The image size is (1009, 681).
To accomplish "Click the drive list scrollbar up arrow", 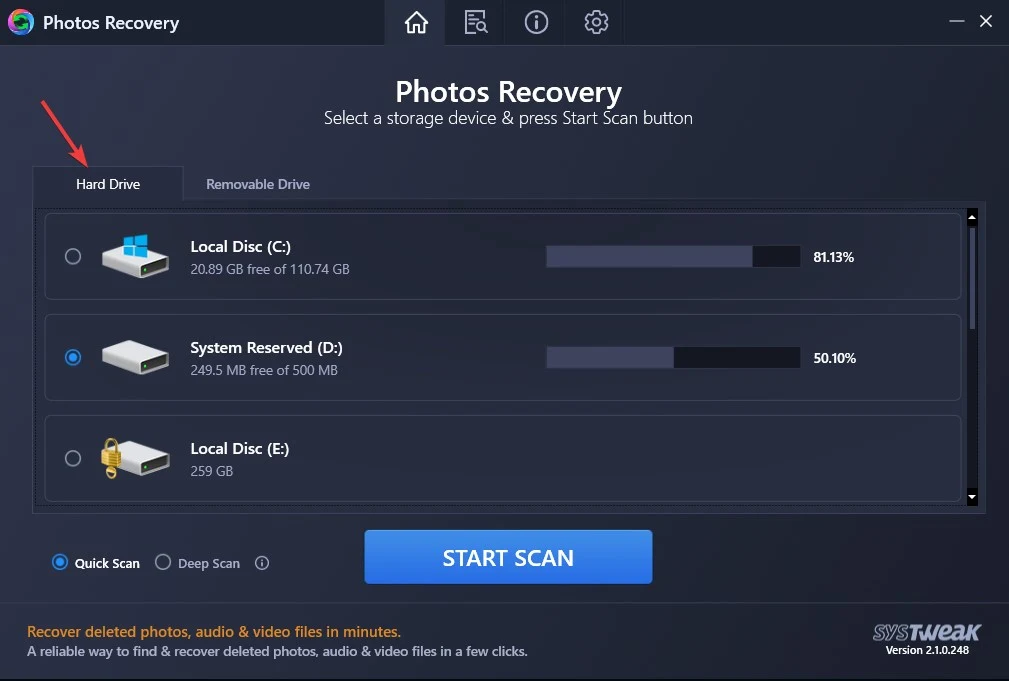I will [972, 218].
